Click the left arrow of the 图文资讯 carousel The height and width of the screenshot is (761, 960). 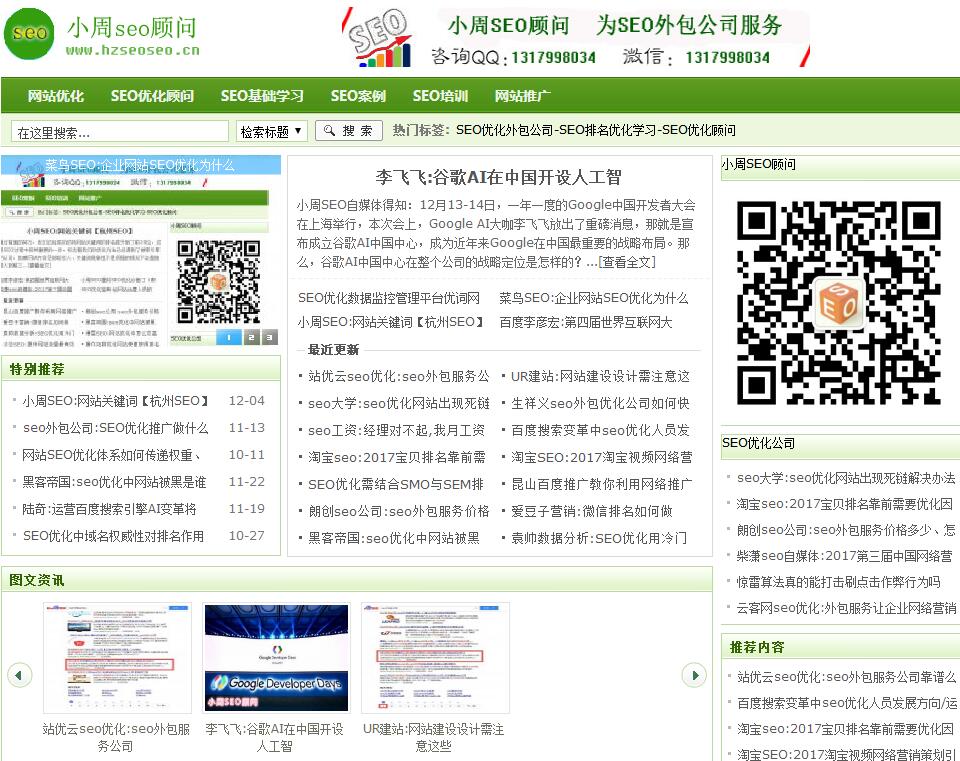click(x=21, y=676)
